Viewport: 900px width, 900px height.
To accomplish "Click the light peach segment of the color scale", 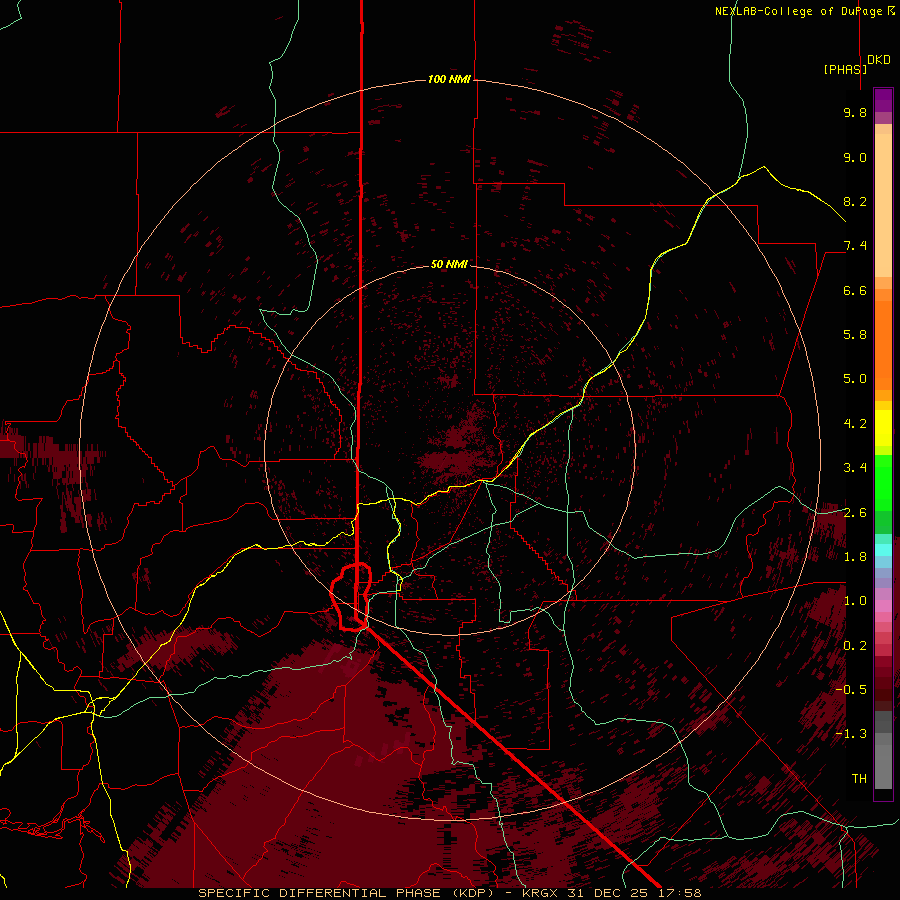I will 883,205.
